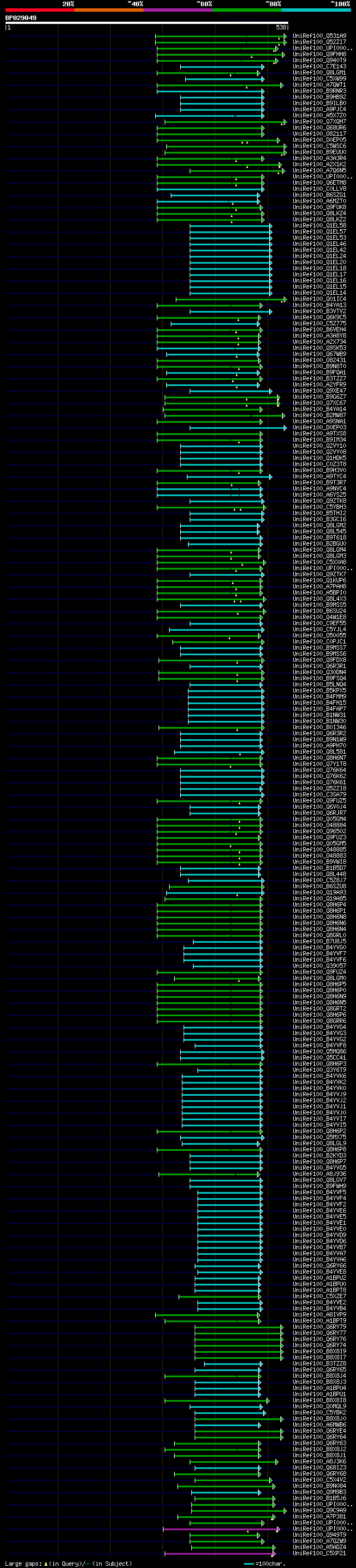Image resolution: width=356 pixels, height=1568 pixels.
Task: Click the UniRef100_Q9FUZ5 label
Action: coord(319,800)
